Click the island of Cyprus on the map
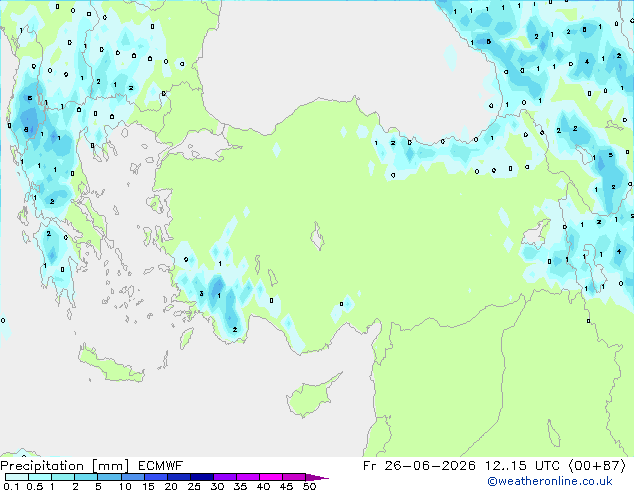 (x=311, y=396)
